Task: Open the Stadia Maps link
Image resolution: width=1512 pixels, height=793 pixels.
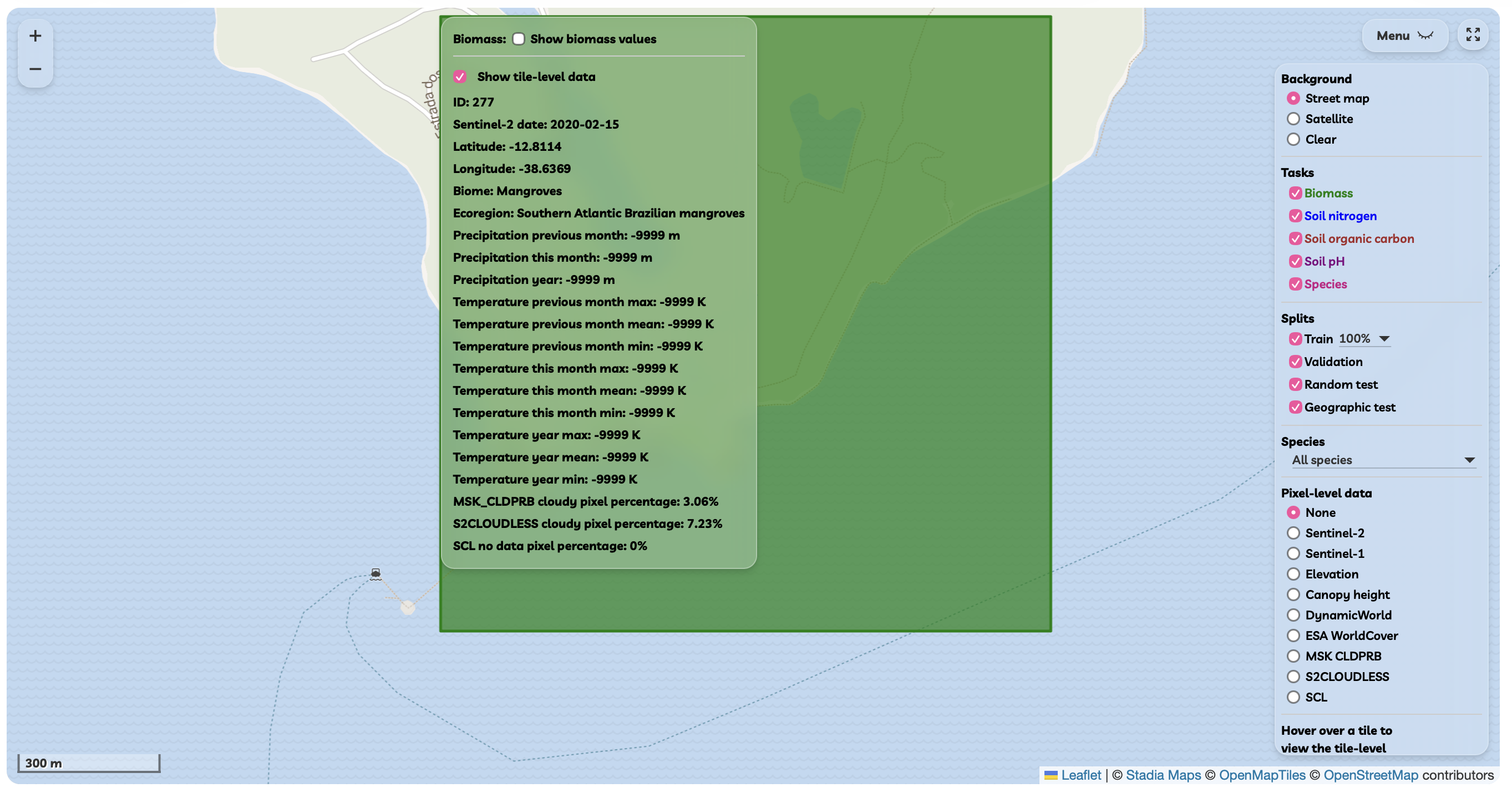Action: click(x=1163, y=775)
